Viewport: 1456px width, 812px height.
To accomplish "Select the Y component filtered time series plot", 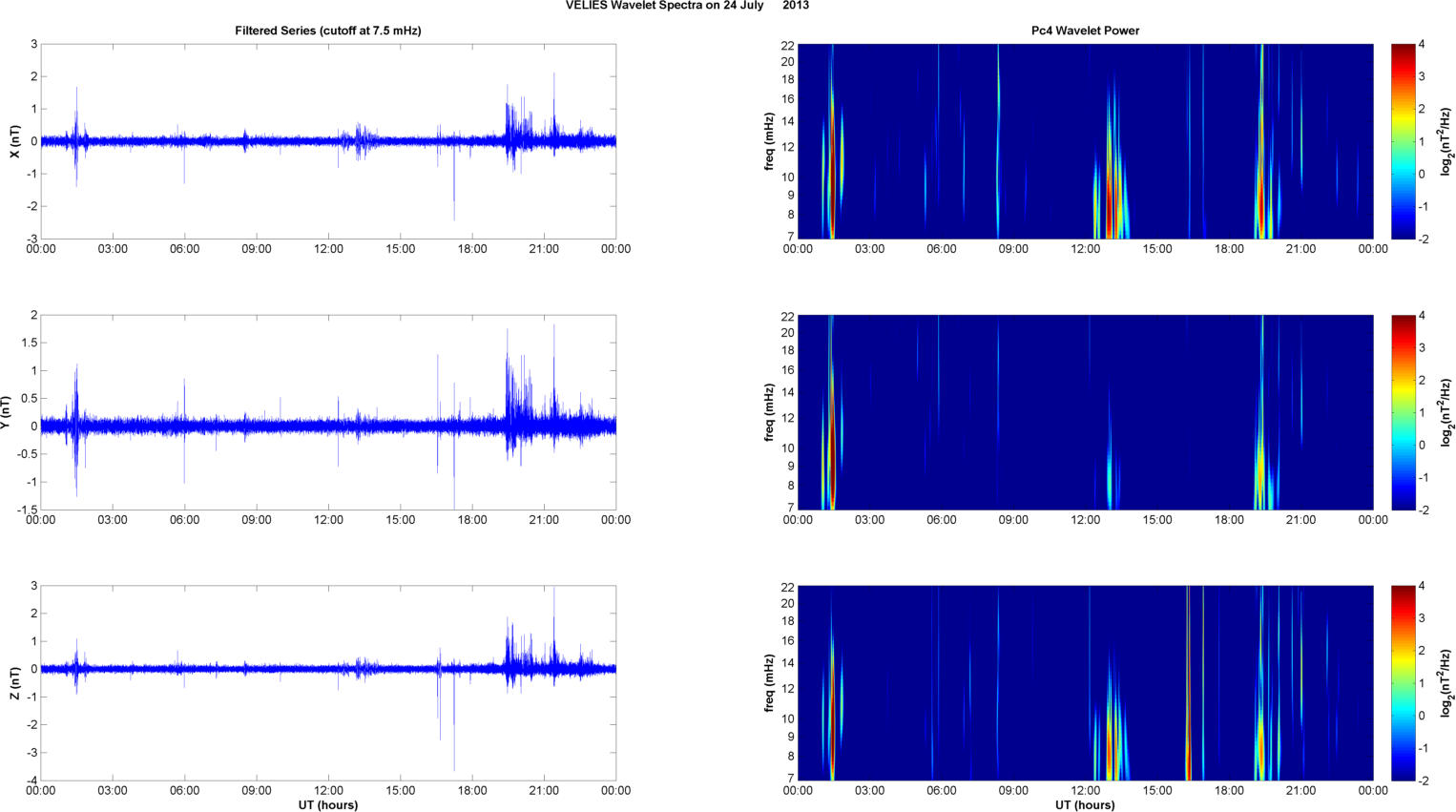I will pos(328,412).
